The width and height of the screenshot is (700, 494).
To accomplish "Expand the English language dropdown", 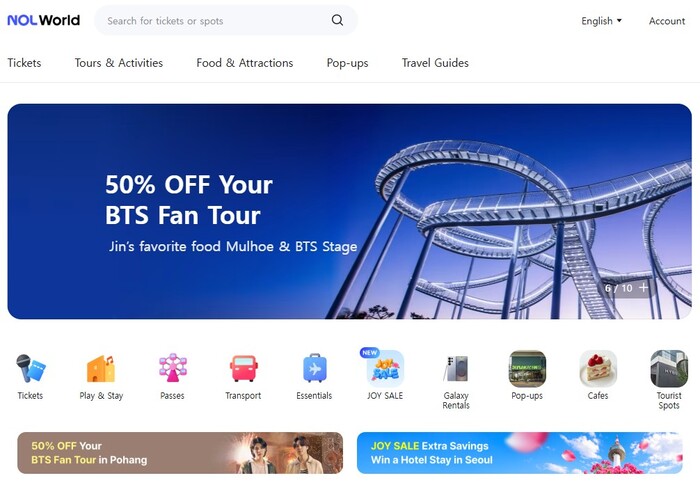I will (601, 21).
